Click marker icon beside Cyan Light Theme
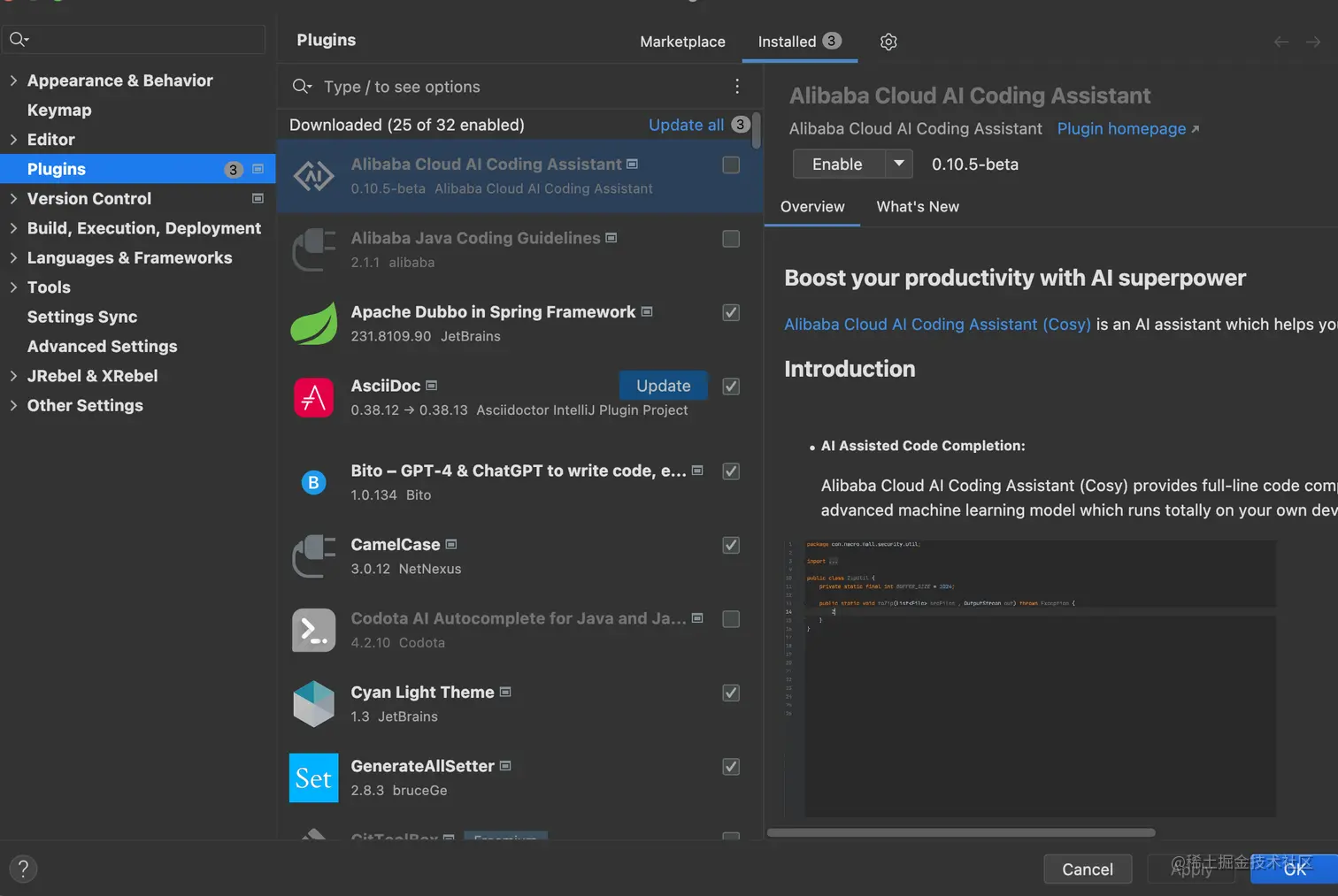This screenshot has height=896, width=1338. pos(505,692)
